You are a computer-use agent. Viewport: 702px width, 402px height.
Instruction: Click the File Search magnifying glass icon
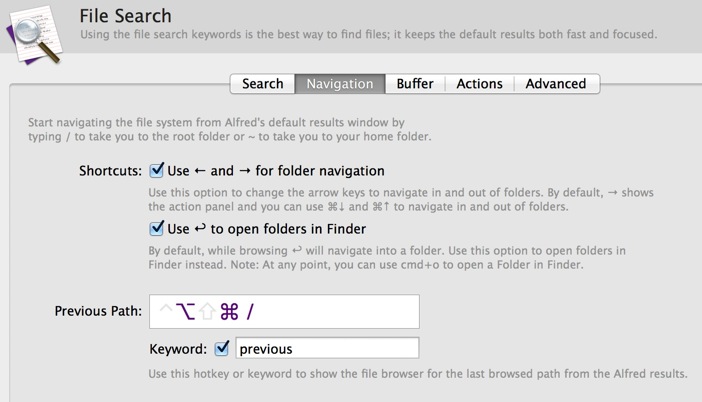point(34,35)
